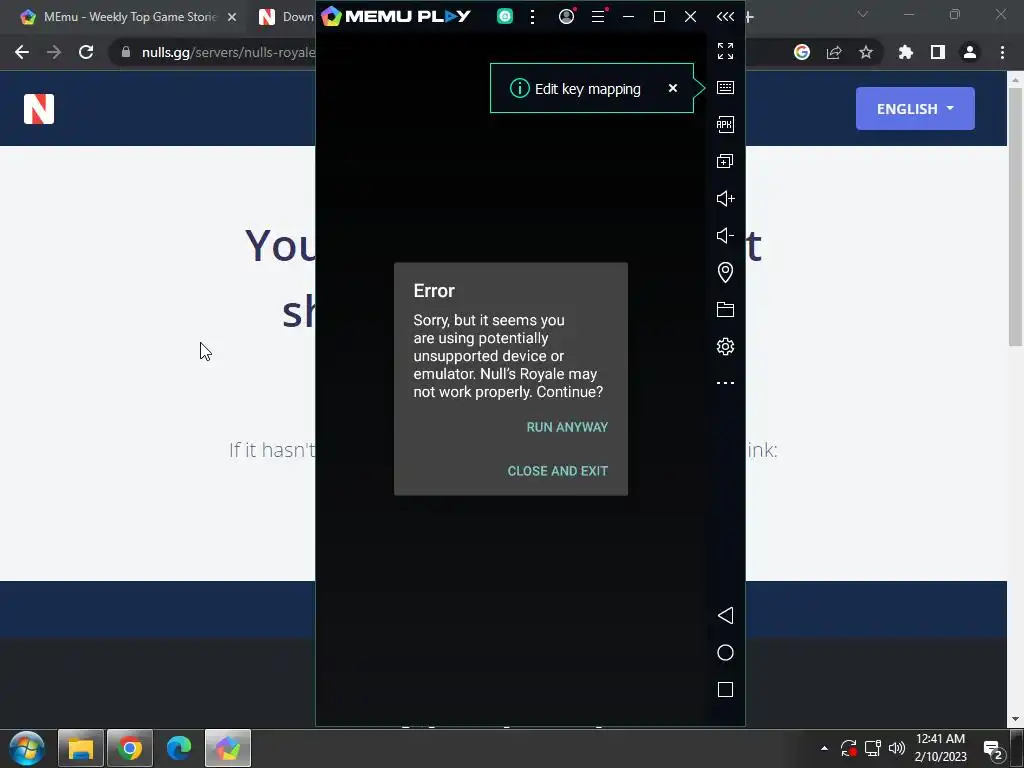The image size is (1024, 768).
Task: Open Microsoft Edge from taskbar
Action: 179,748
